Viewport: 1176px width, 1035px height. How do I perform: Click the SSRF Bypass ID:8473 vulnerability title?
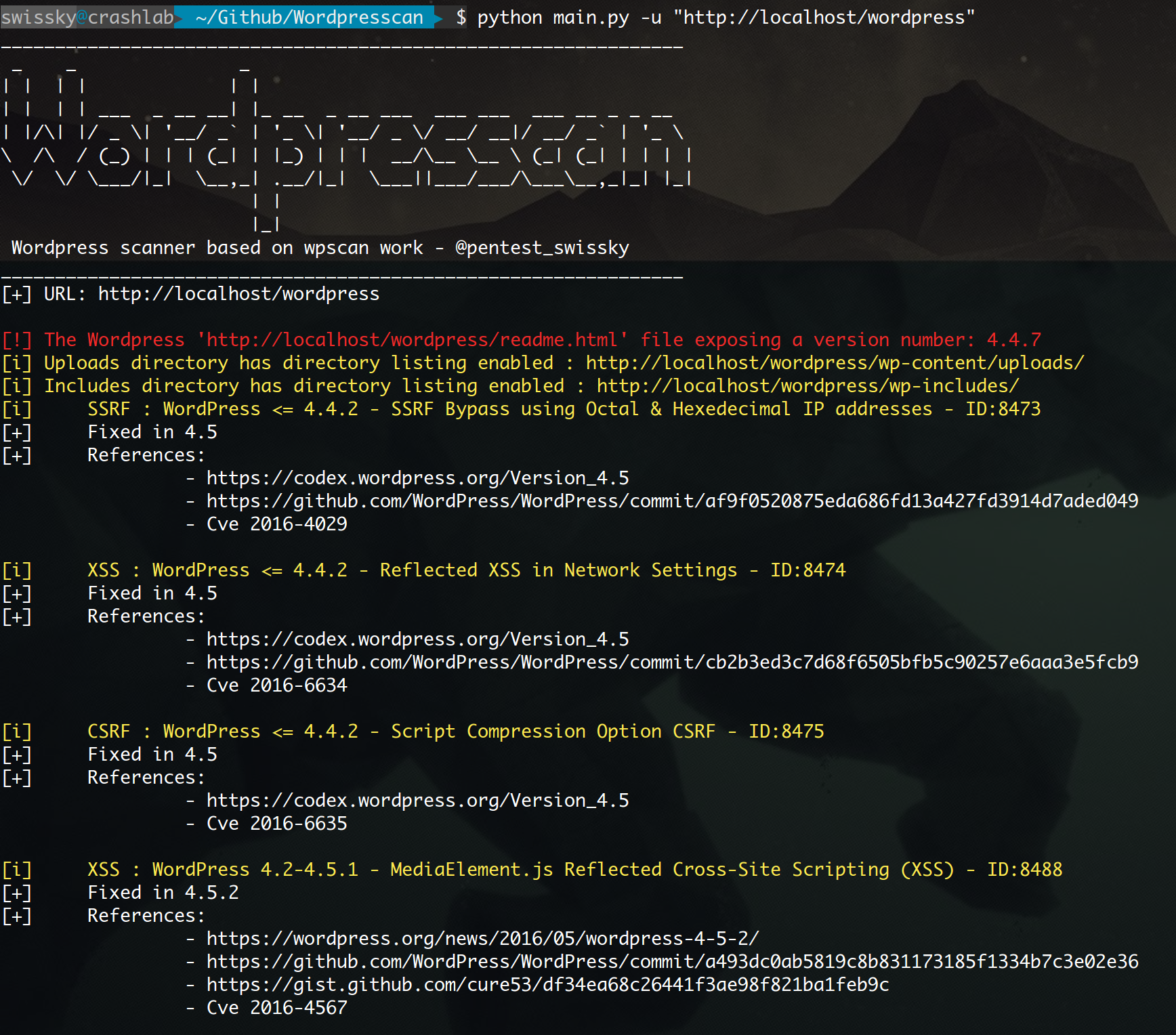click(x=564, y=409)
